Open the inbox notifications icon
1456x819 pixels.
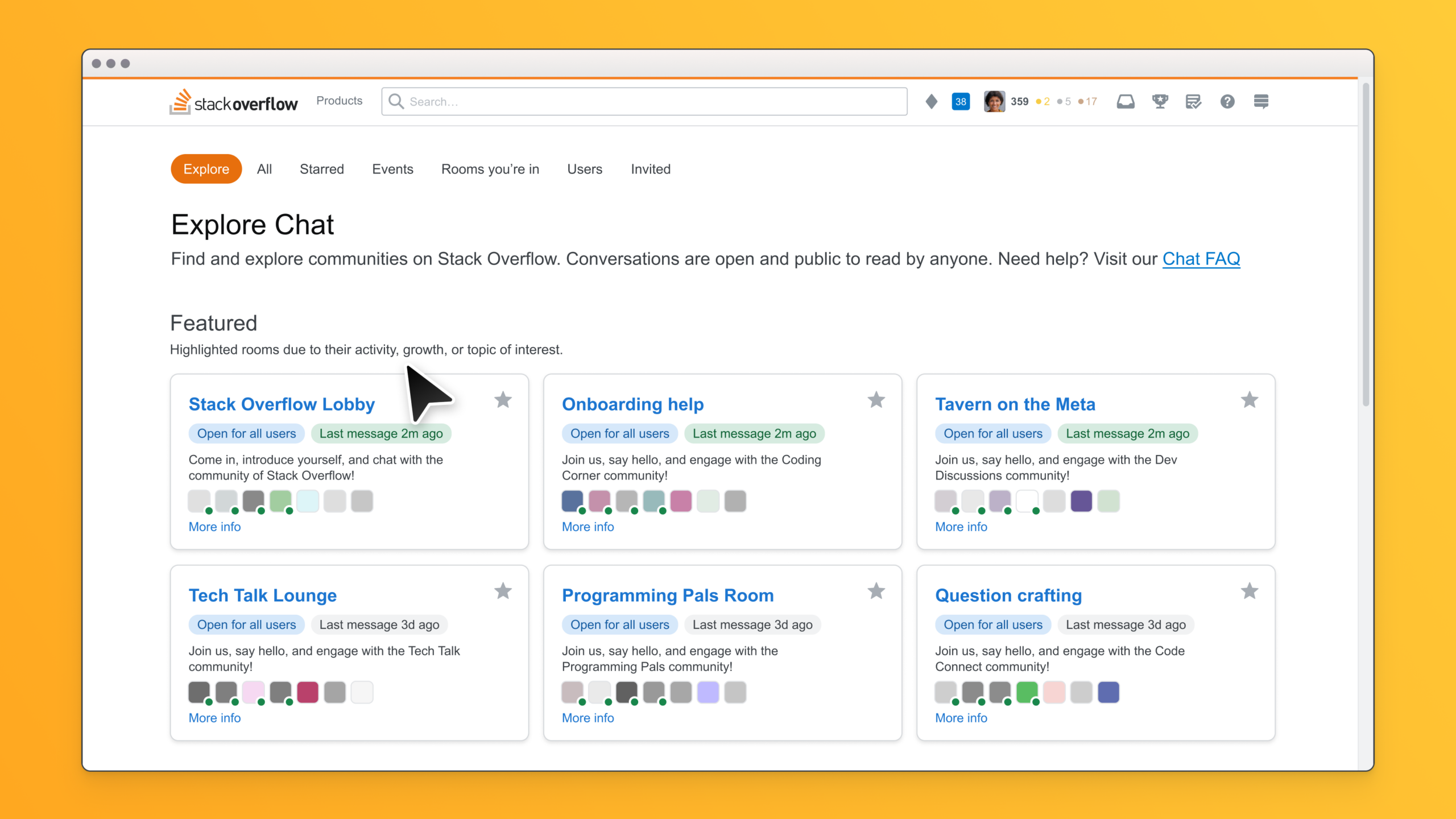click(1126, 101)
